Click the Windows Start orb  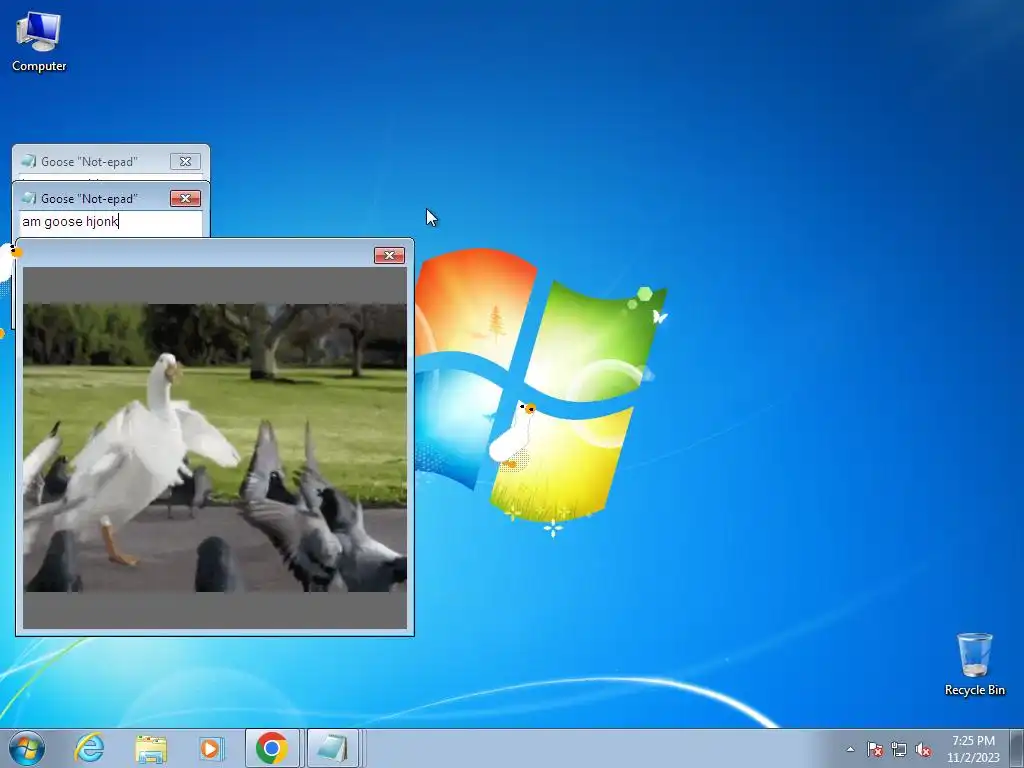(27, 748)
